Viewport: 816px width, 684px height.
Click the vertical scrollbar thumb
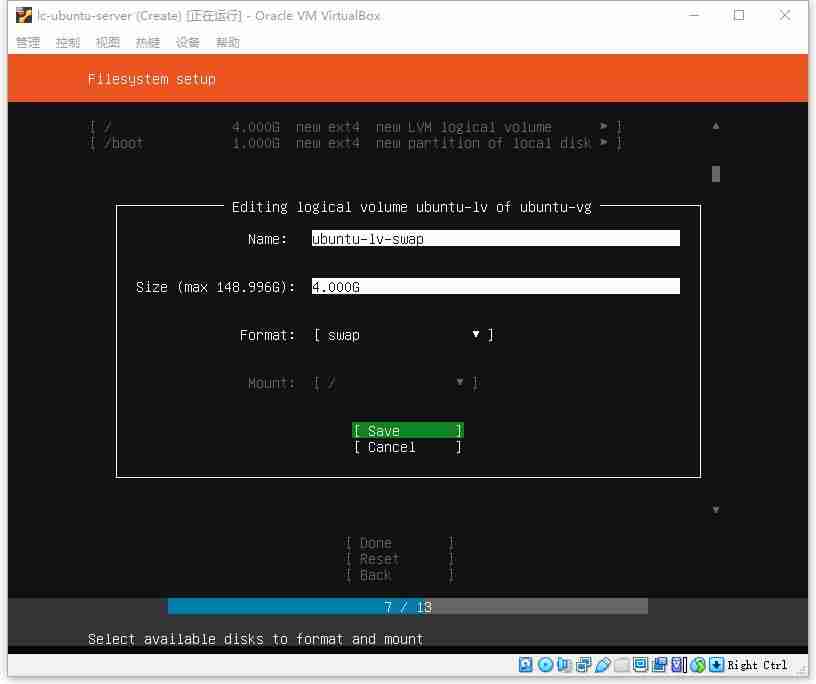tap(716, 174)
